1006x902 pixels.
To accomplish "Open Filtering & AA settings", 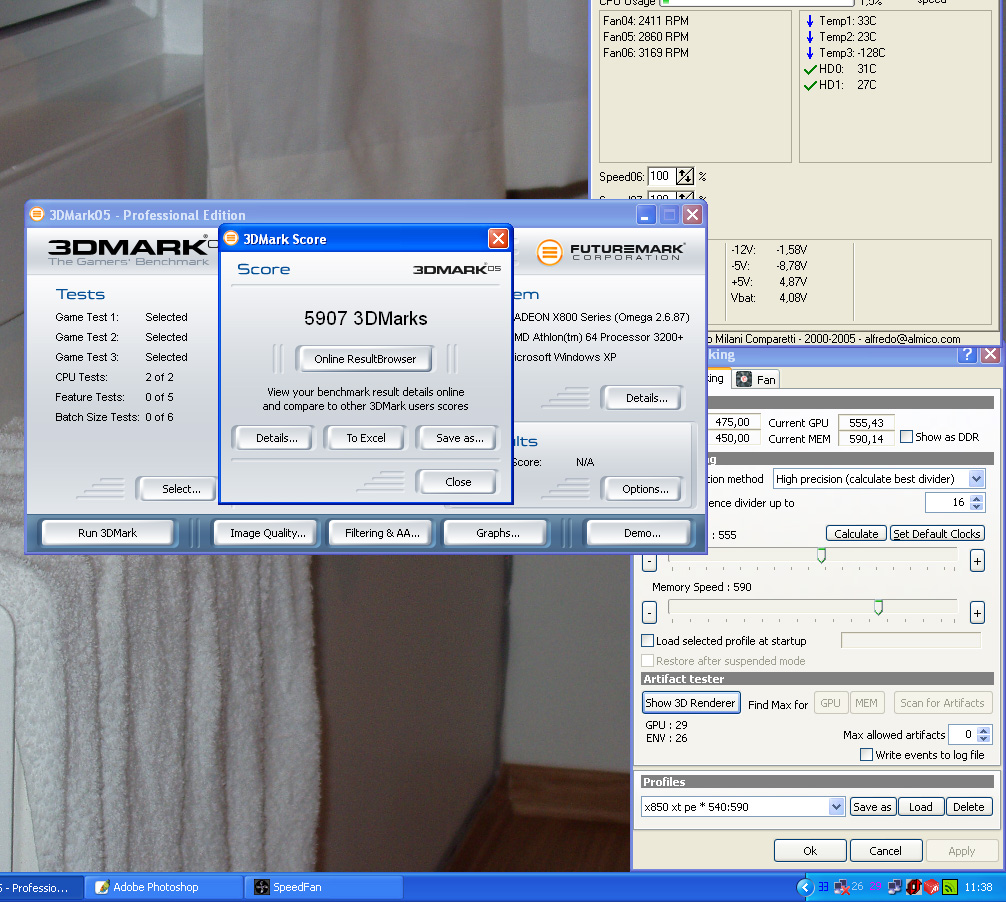I will 382,533.
